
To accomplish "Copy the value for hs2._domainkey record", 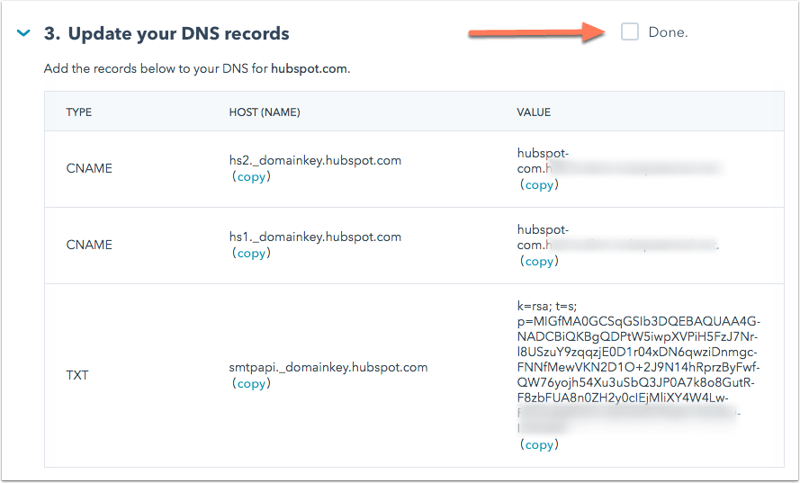I will [x=539, y=185].
